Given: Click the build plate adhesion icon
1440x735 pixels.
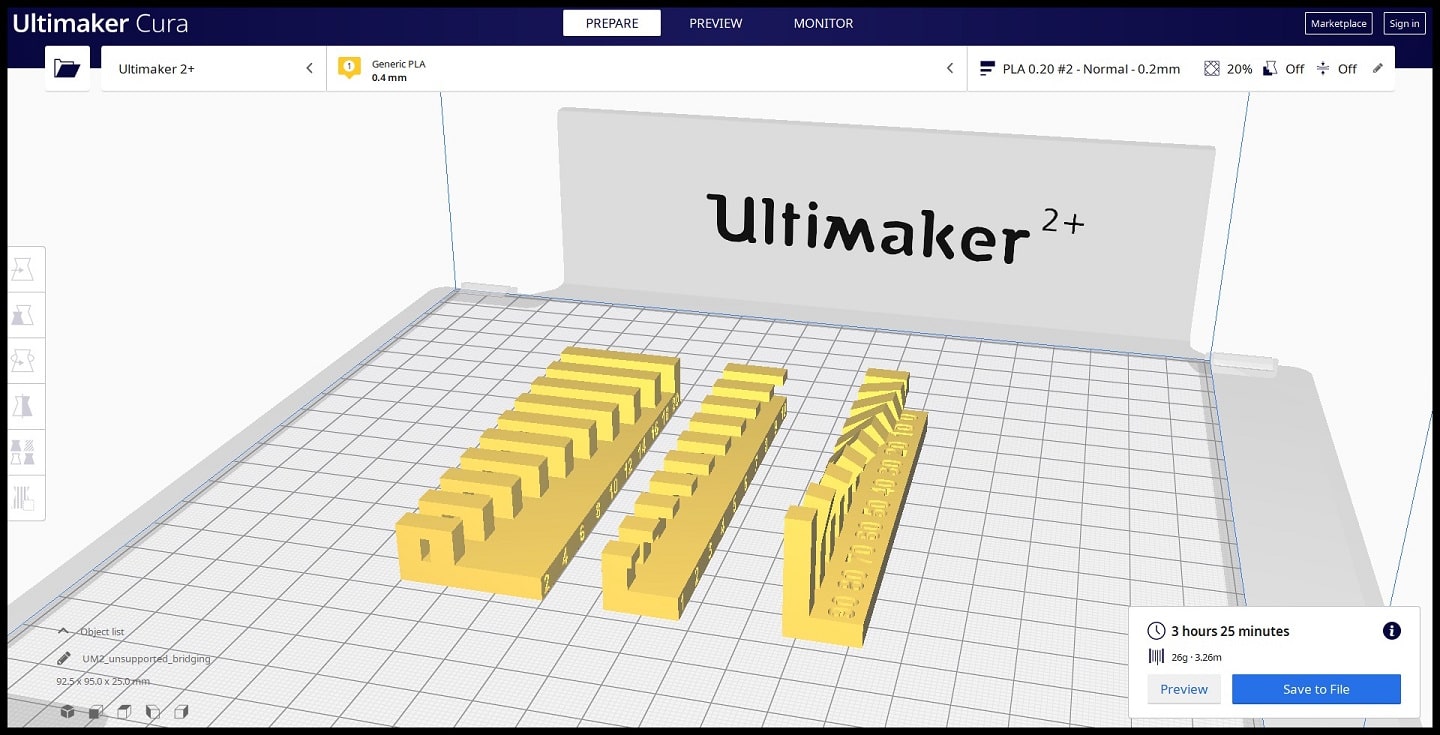Looking at the screenshot, I should click(1323, 69).
